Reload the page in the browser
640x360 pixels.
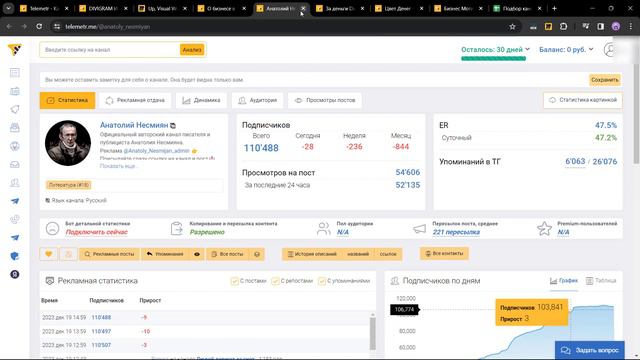tap(39, 27)
